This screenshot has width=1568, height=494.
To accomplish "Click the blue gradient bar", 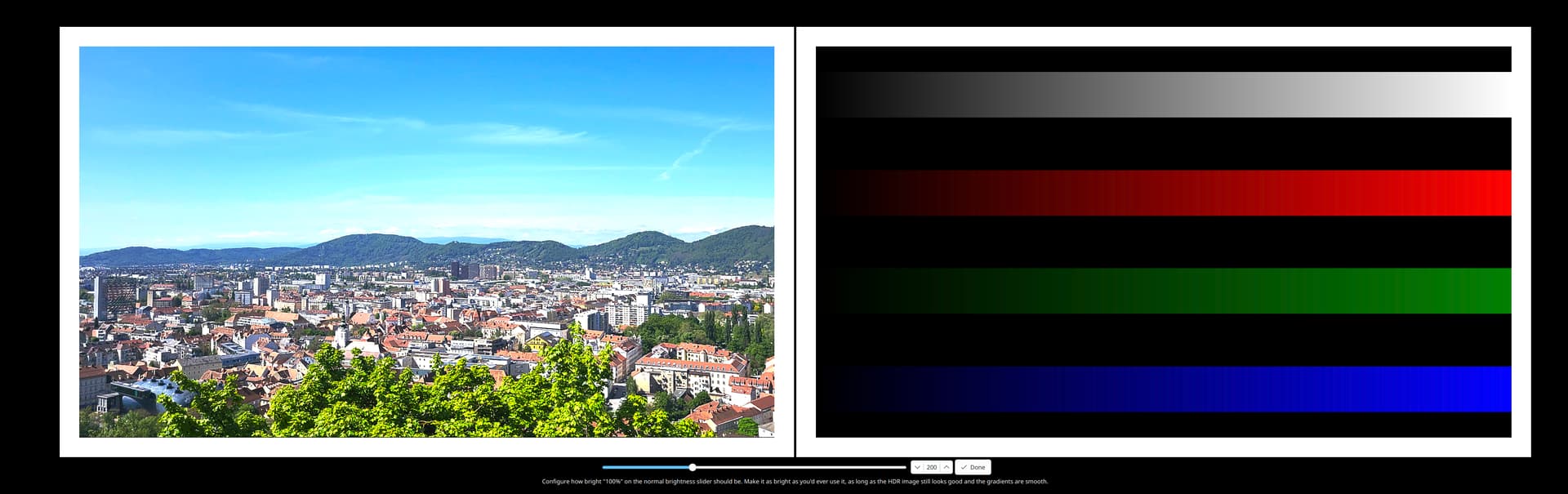I will point(1163,389).
